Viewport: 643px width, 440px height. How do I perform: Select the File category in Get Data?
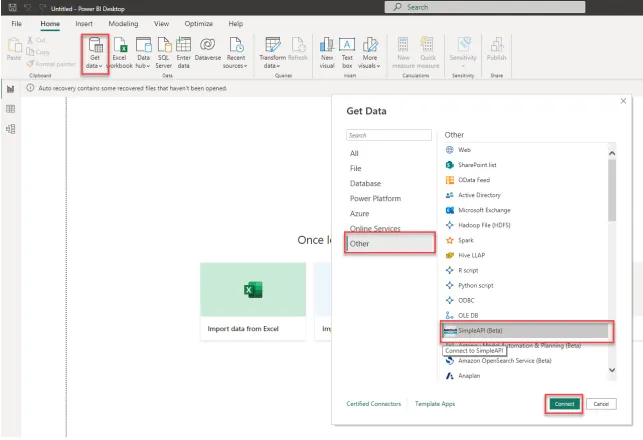(356, 169)
